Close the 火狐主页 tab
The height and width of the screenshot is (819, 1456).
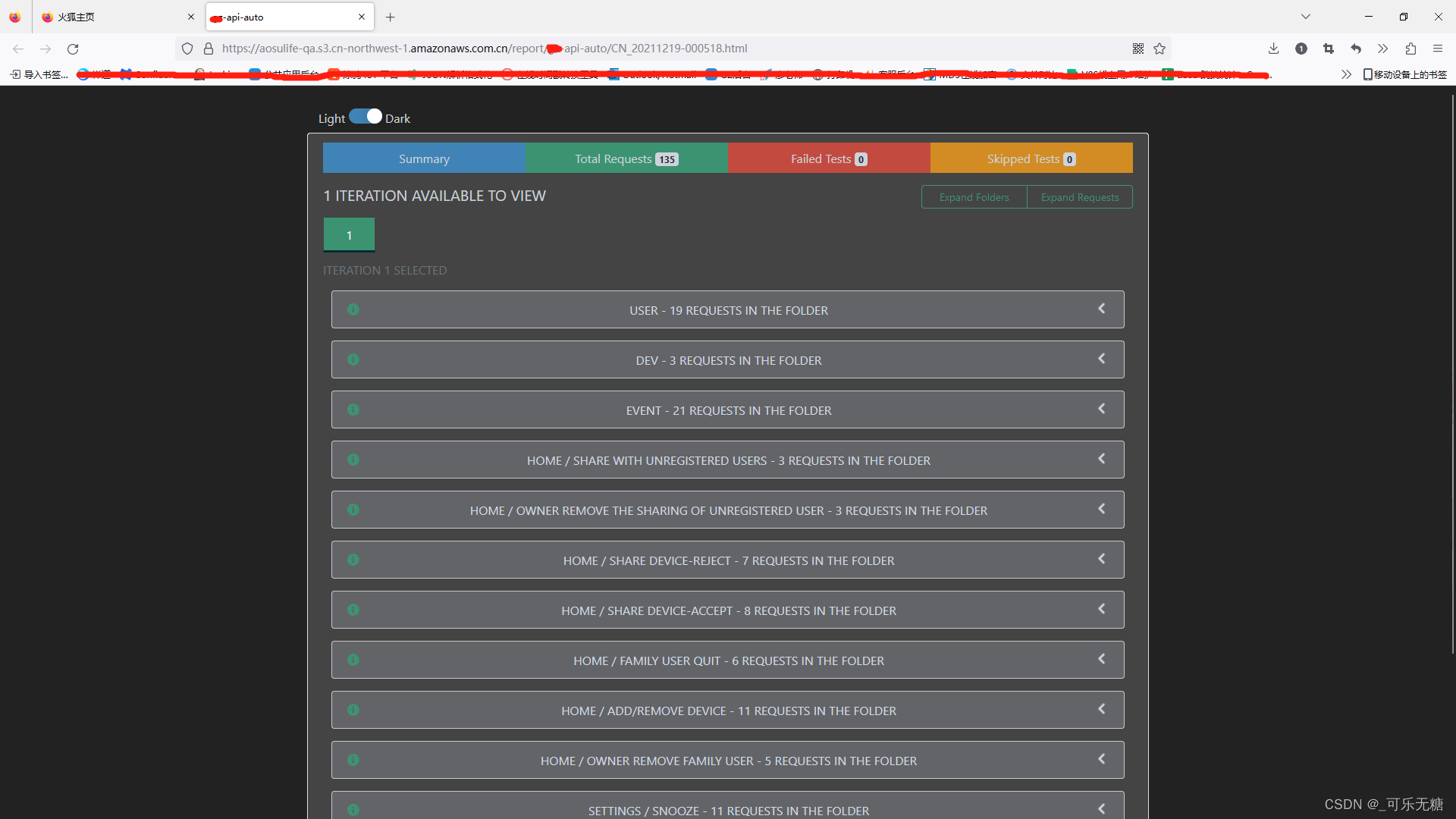click(191, 17)
